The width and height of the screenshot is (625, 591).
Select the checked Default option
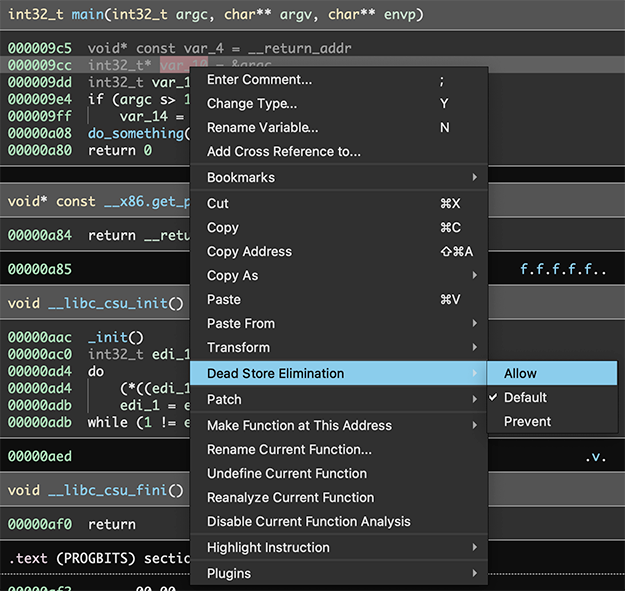tap(552, 397)
